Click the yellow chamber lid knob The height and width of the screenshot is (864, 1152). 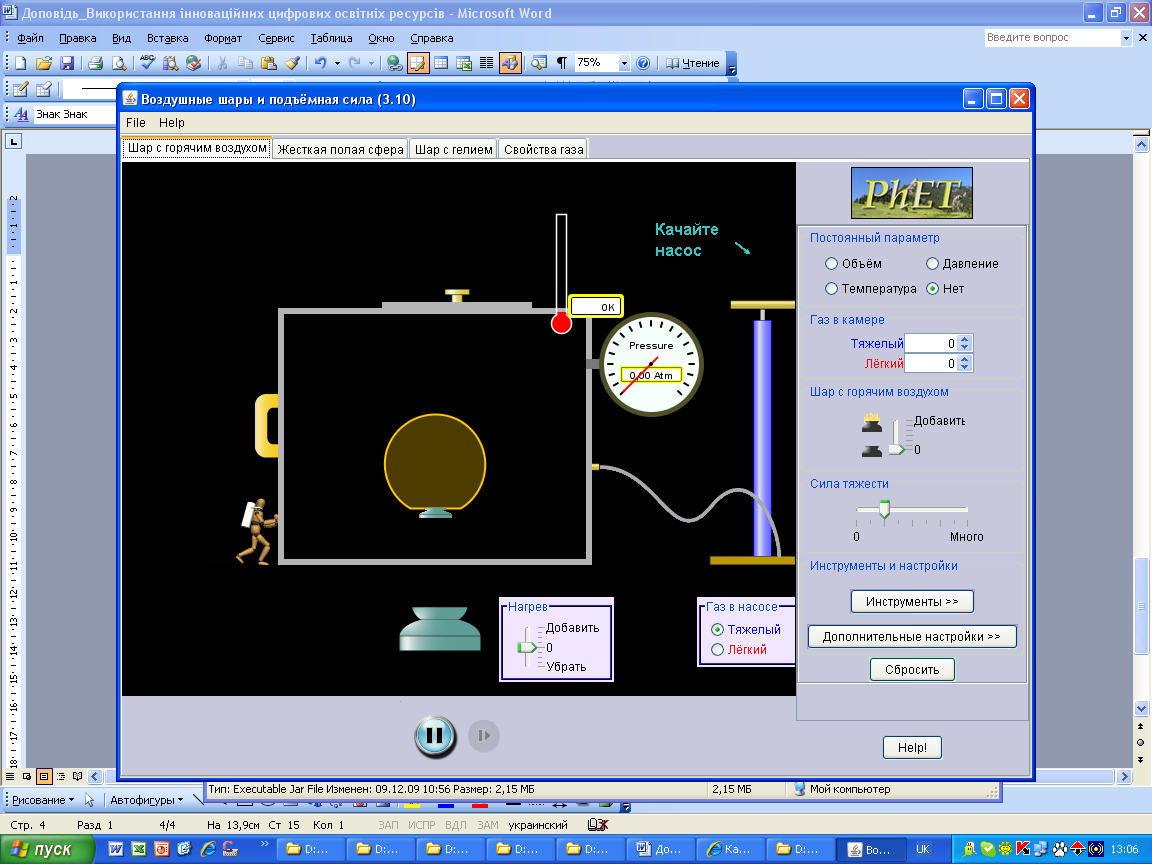pyautogui.click(x=457, y=295)
